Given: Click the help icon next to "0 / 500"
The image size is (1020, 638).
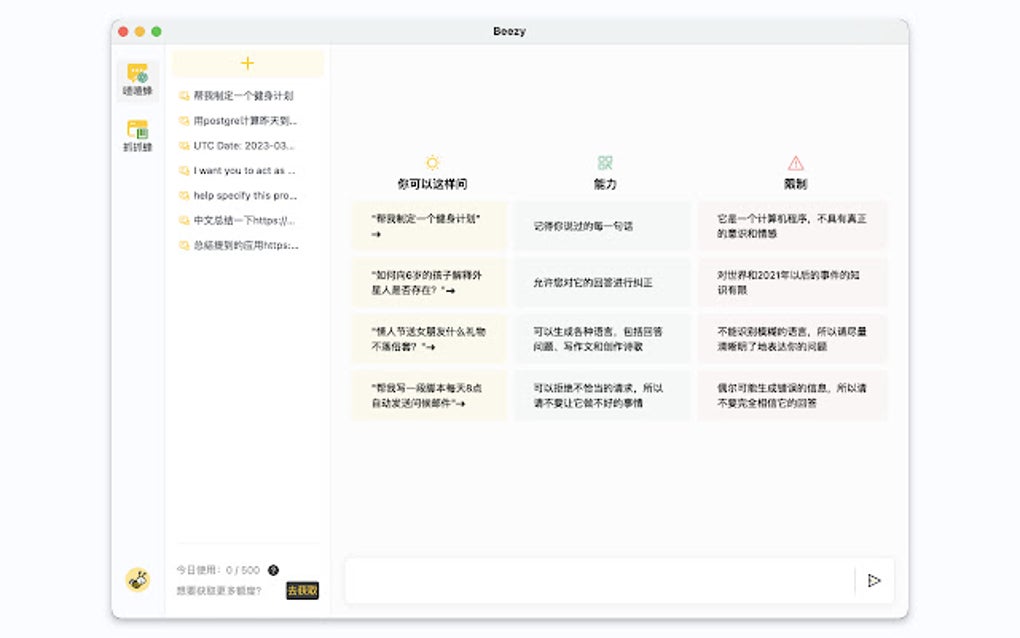Looking at the screenshot, I should (274, 570).
